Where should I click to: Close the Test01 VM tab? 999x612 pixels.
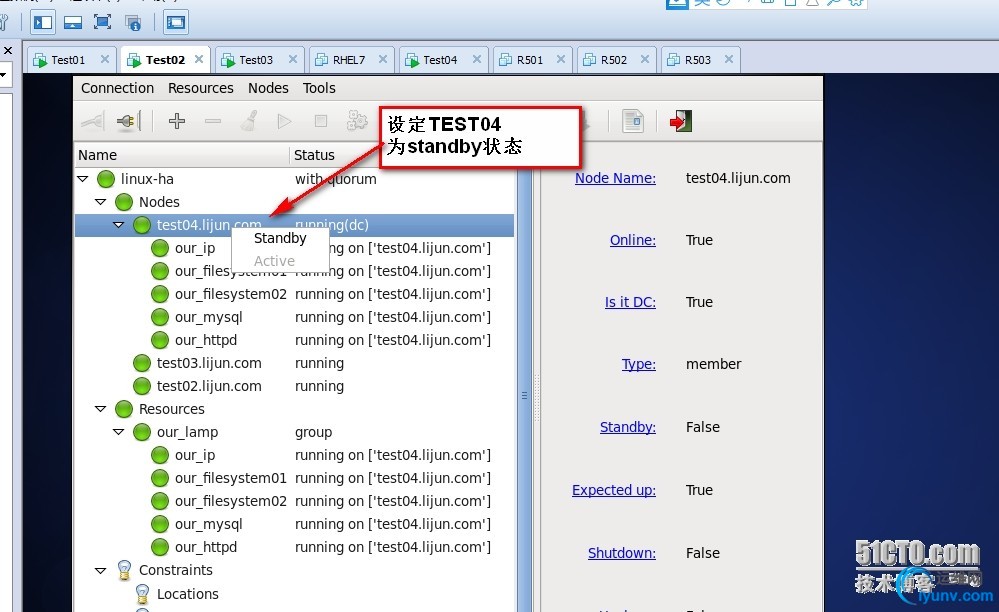(x=105, y=59)
